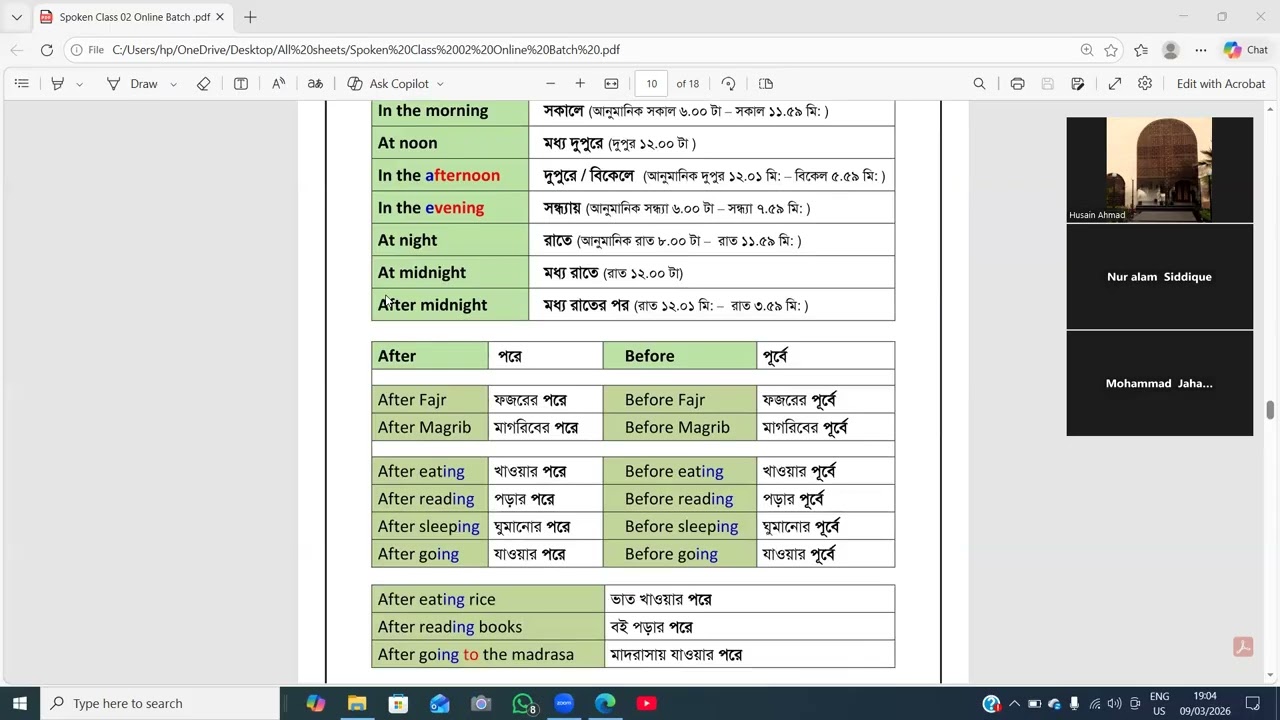Activate the Draw tool
The height and width of the screenshot is (720, 1280).
132,84
